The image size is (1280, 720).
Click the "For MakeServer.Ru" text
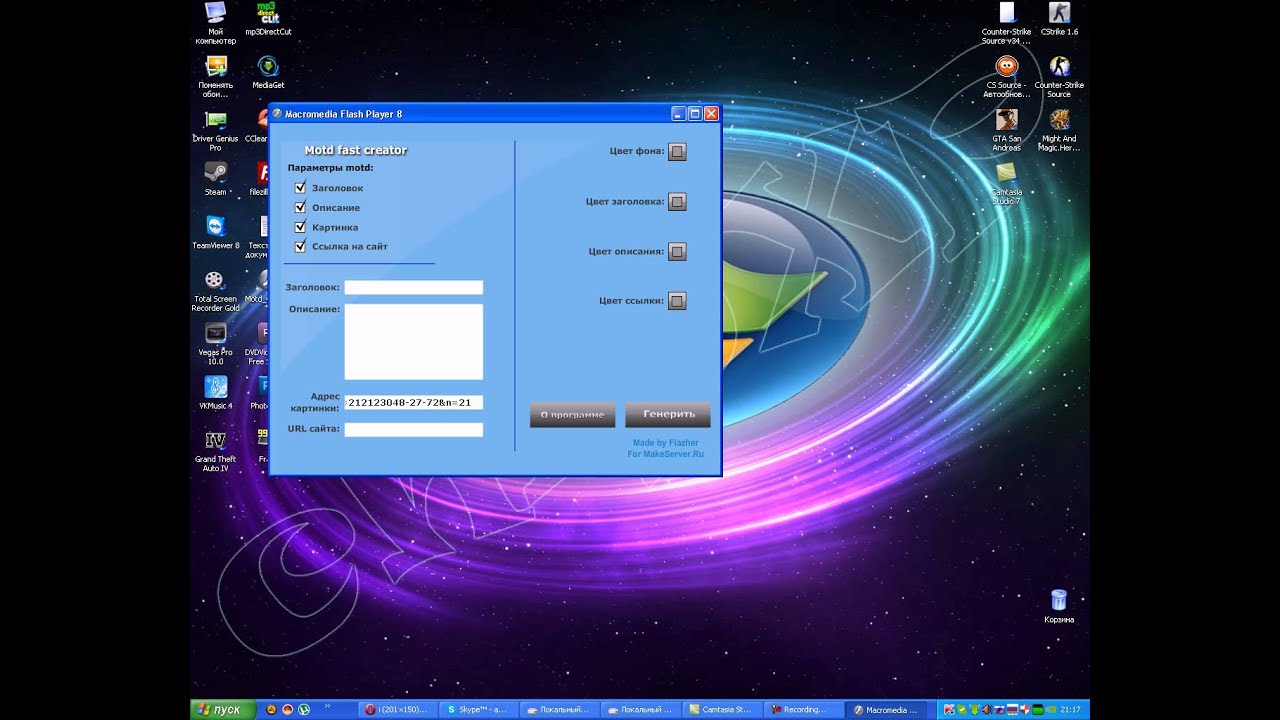coord(666,454)
